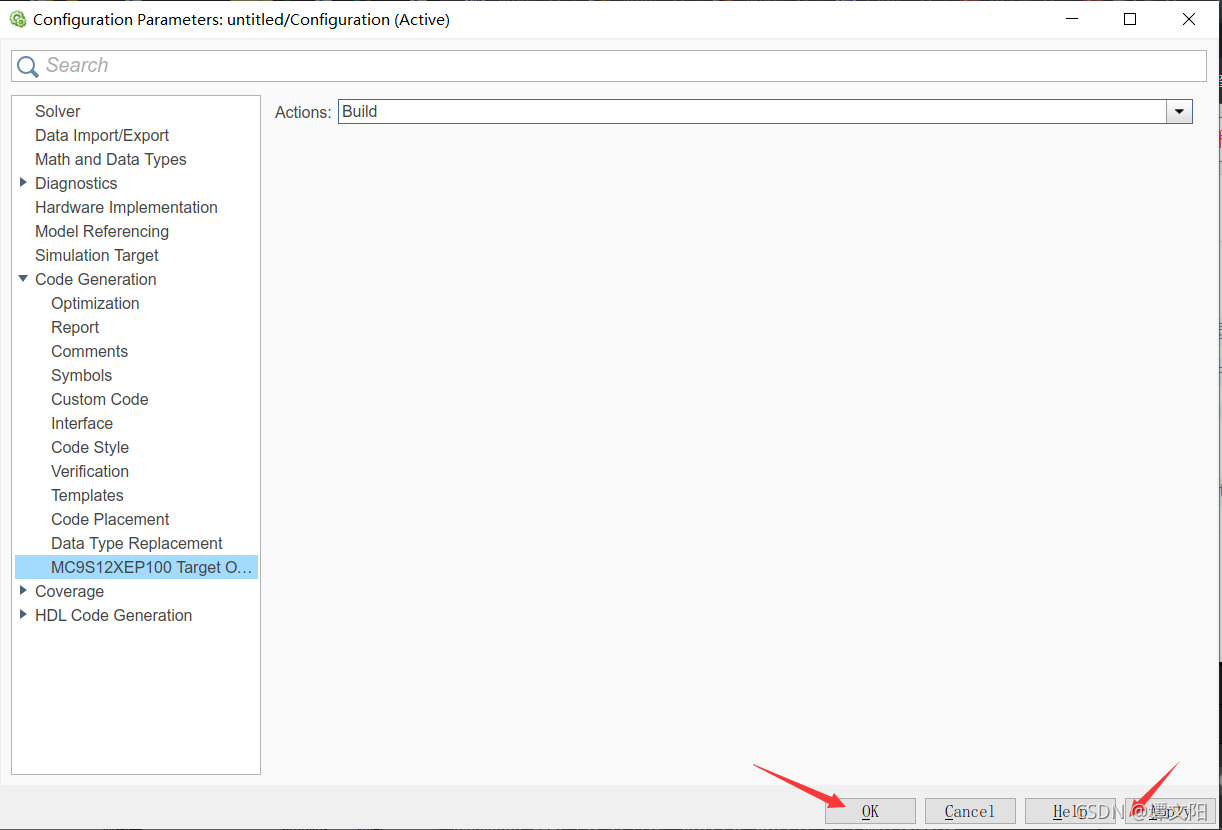The height and width of the screenshot is (830, 1222).
Task: Click the Apply button at bottom right
Action: (x=1170, y=811)
